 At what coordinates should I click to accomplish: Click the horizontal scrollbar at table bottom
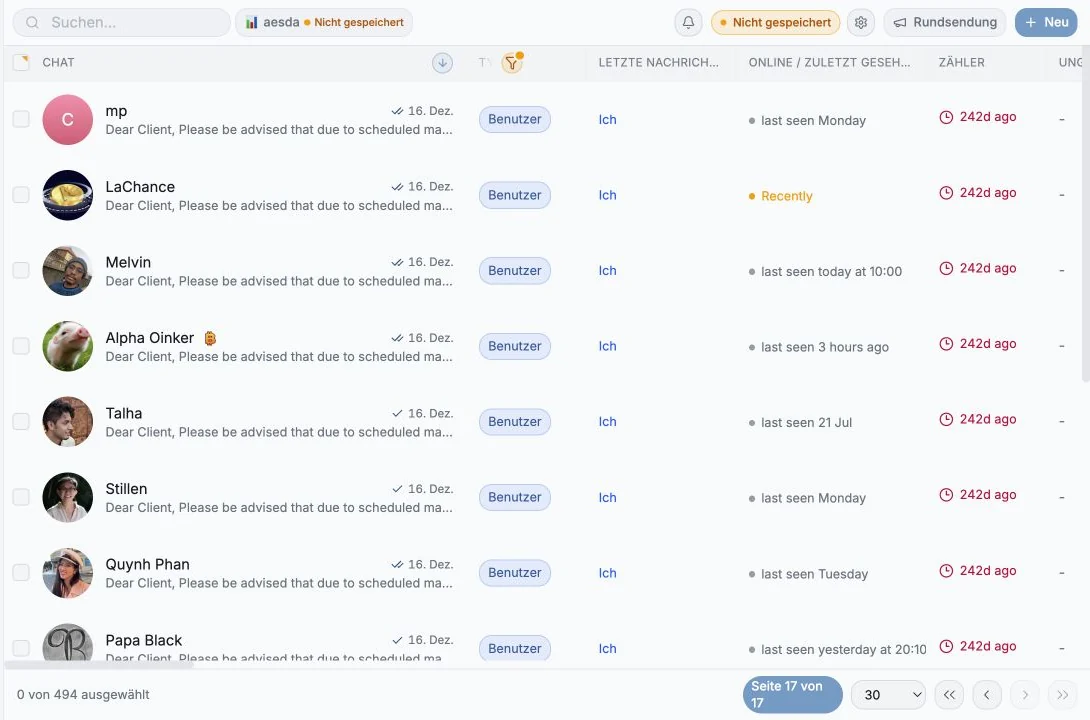tap(99, 665)
